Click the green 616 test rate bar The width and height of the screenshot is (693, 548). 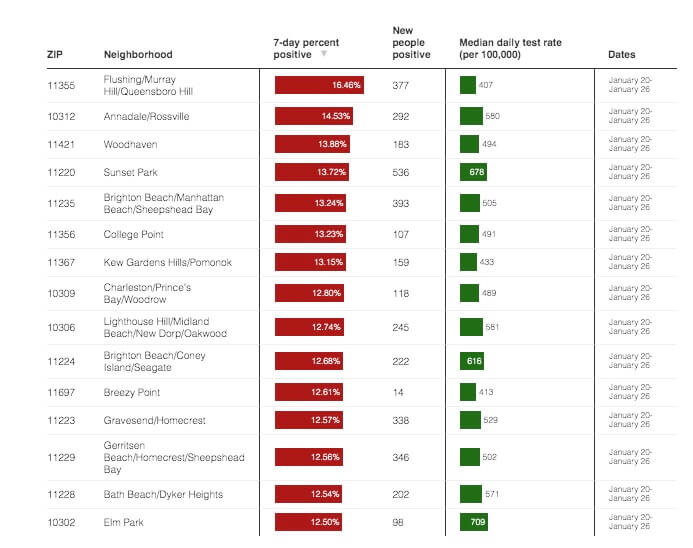point(473,361)
